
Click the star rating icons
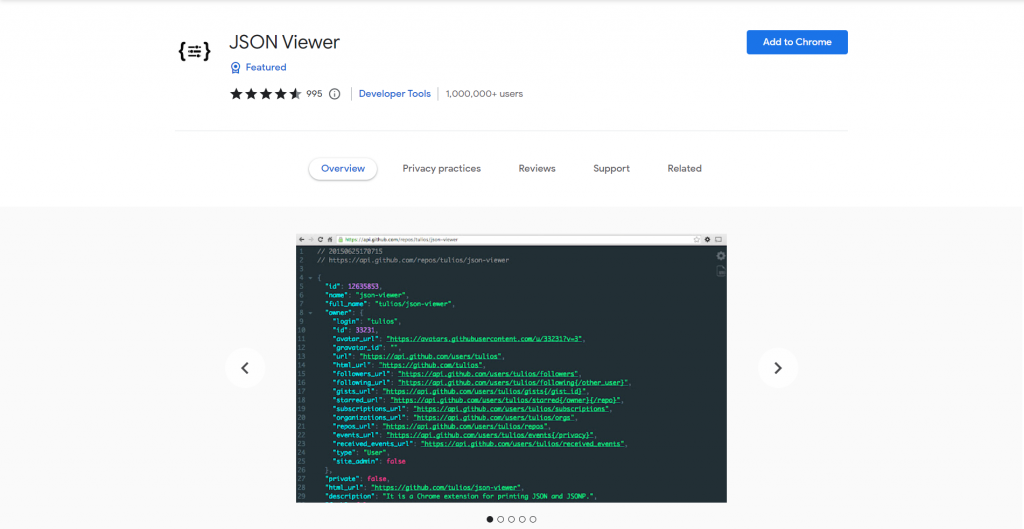pyautogui.click(x=266, y=94)
